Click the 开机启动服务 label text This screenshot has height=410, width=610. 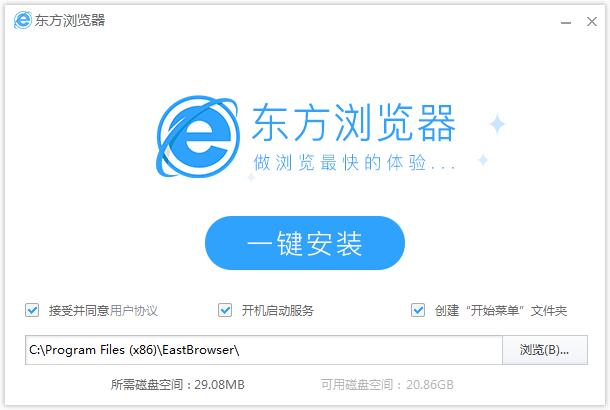pos(277,311)
